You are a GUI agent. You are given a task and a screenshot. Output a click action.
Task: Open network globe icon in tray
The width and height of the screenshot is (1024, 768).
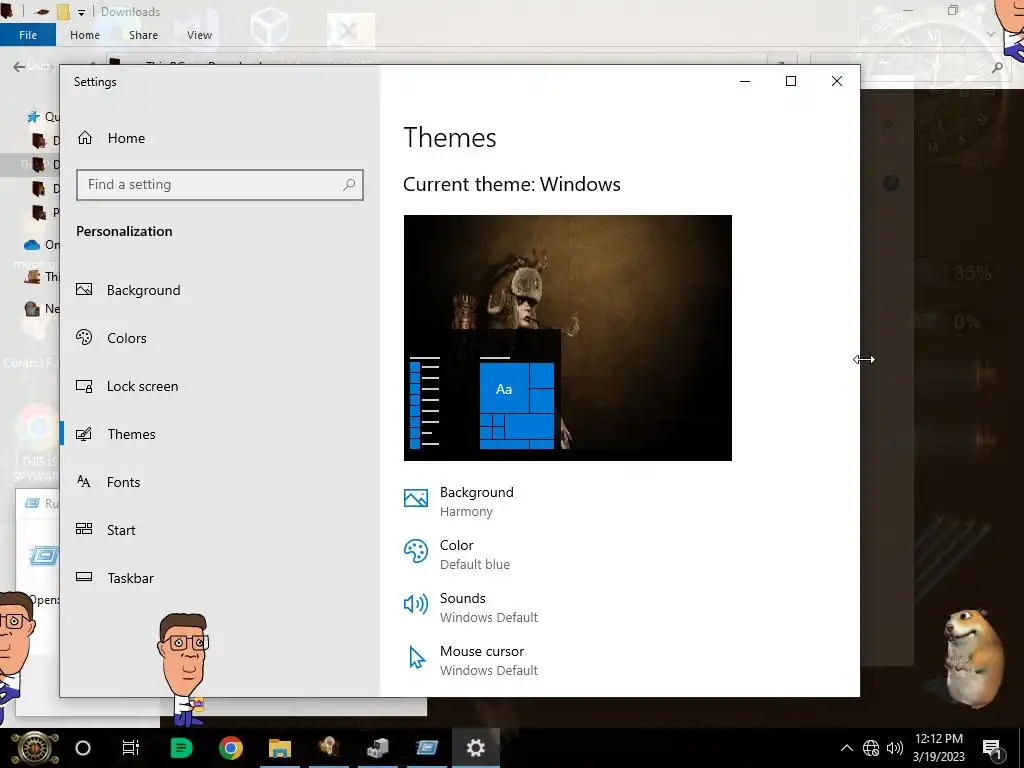871,748
